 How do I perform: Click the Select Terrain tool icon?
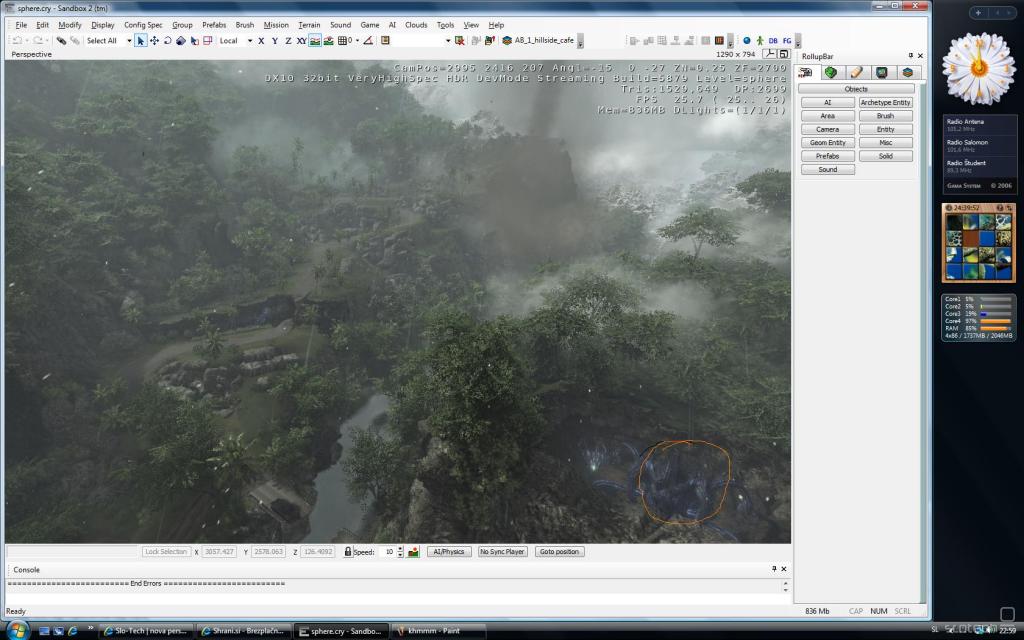(x=195, y=40)
